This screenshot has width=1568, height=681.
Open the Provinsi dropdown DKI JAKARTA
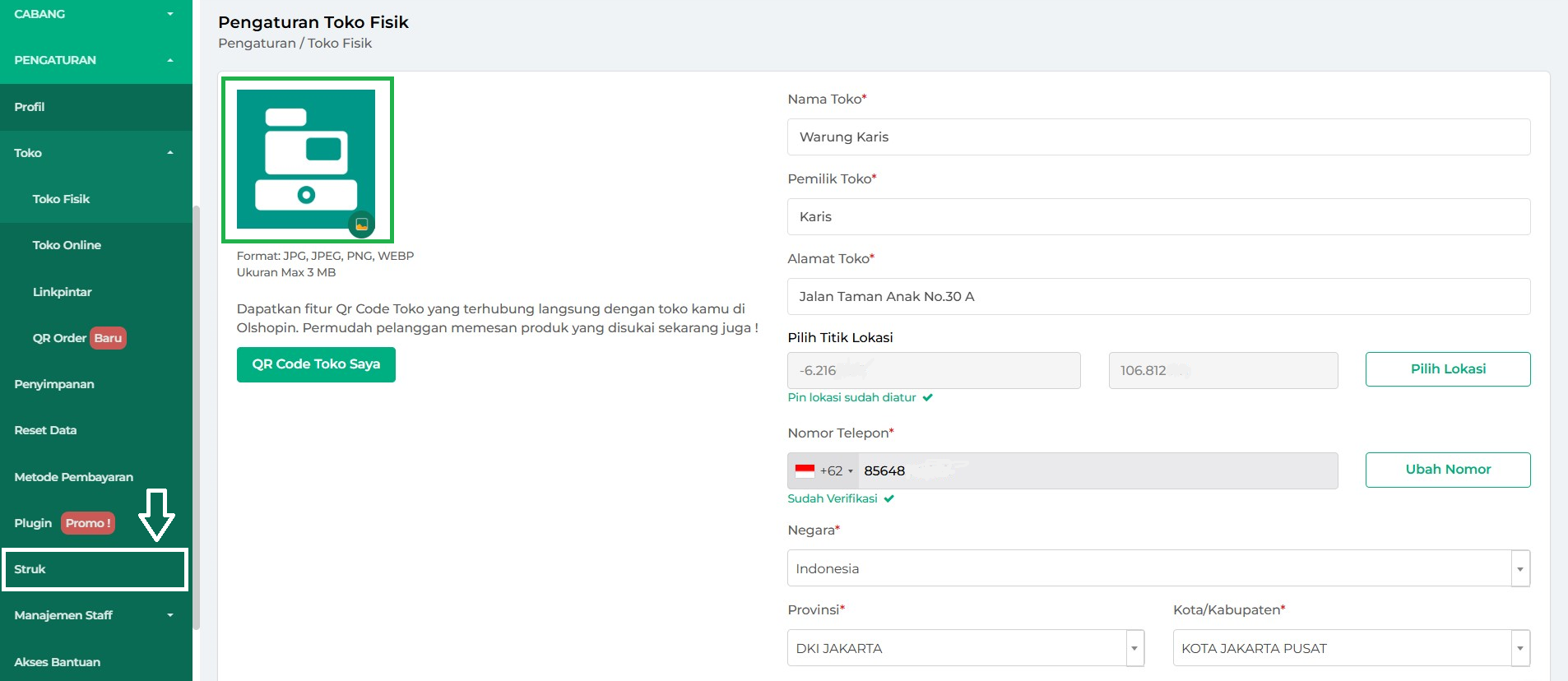point(966,648)
